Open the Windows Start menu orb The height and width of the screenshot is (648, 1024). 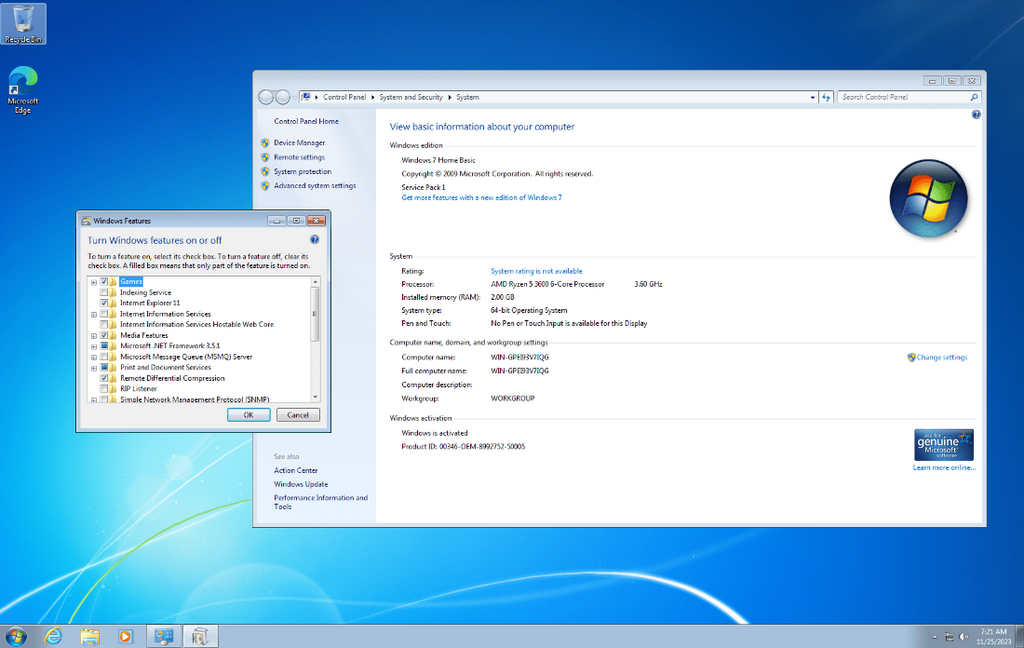(16, 636)
